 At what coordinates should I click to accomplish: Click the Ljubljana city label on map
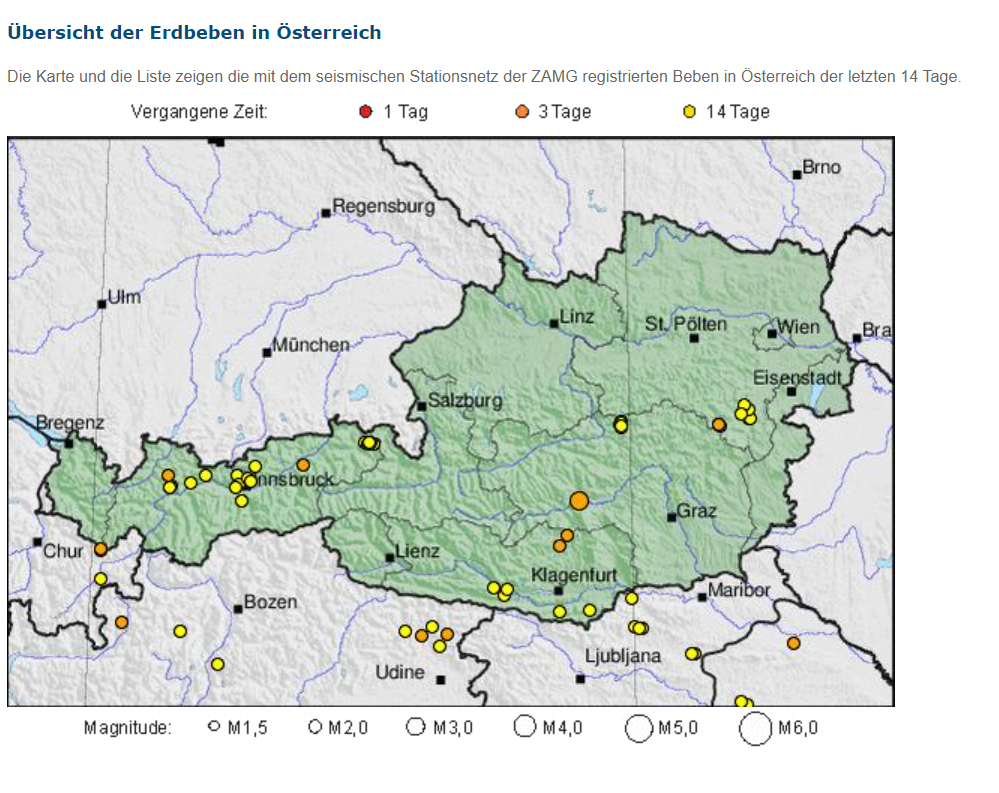tap(622, 657)
